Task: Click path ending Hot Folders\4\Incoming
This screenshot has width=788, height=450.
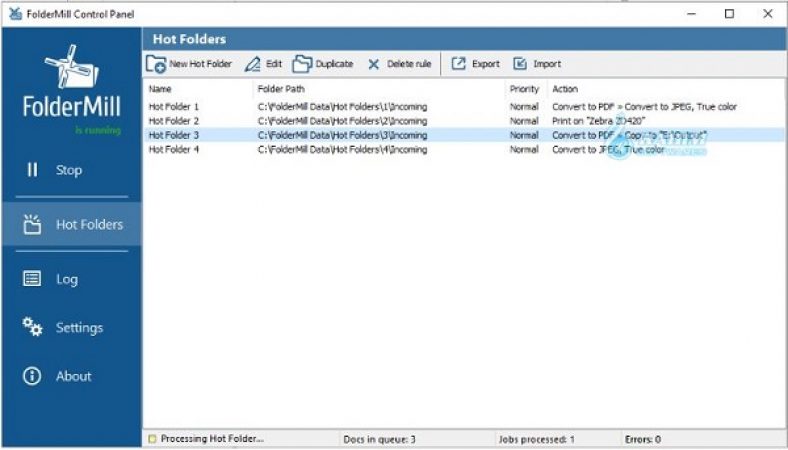Action: tap(342, 149)
